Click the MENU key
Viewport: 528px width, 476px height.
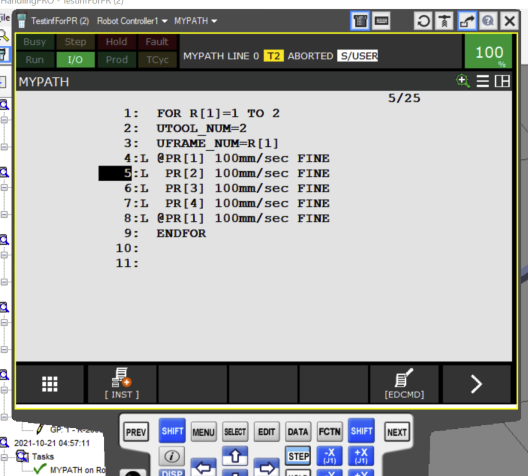(x=203, y=432)
